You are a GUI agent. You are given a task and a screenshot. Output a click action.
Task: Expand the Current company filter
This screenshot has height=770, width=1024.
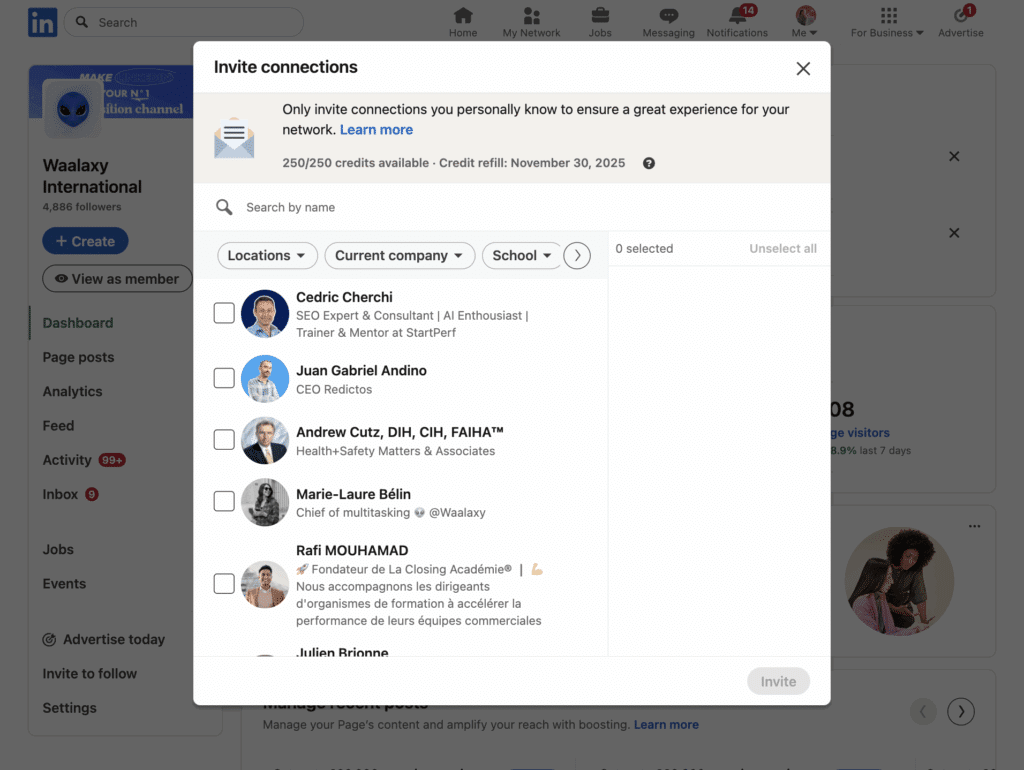point(399,255)
